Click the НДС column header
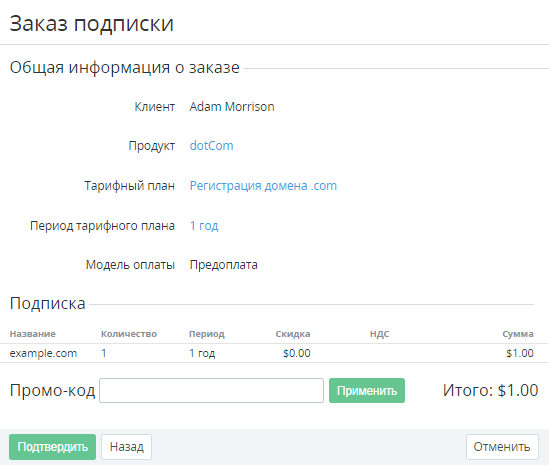This screenshot has height=465, width=549. 380,334
